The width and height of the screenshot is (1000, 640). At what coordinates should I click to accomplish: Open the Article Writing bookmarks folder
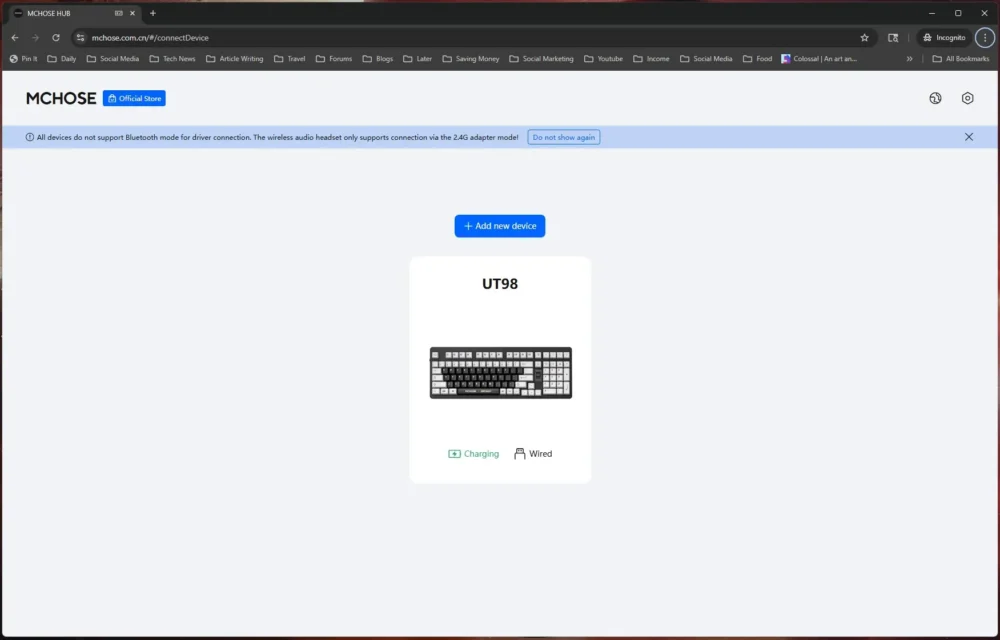point(235,59)
